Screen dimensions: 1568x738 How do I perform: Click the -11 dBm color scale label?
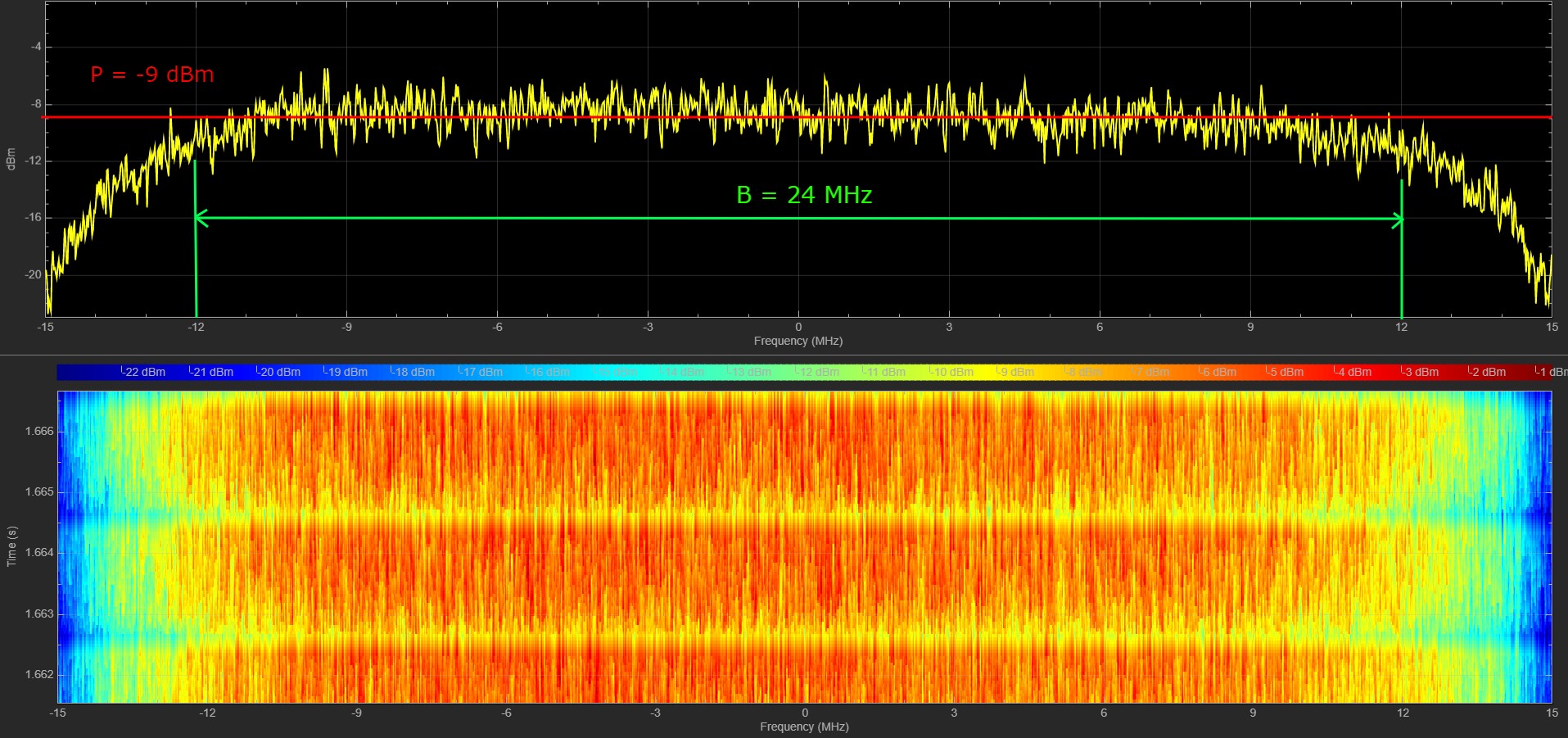point(885,372)
